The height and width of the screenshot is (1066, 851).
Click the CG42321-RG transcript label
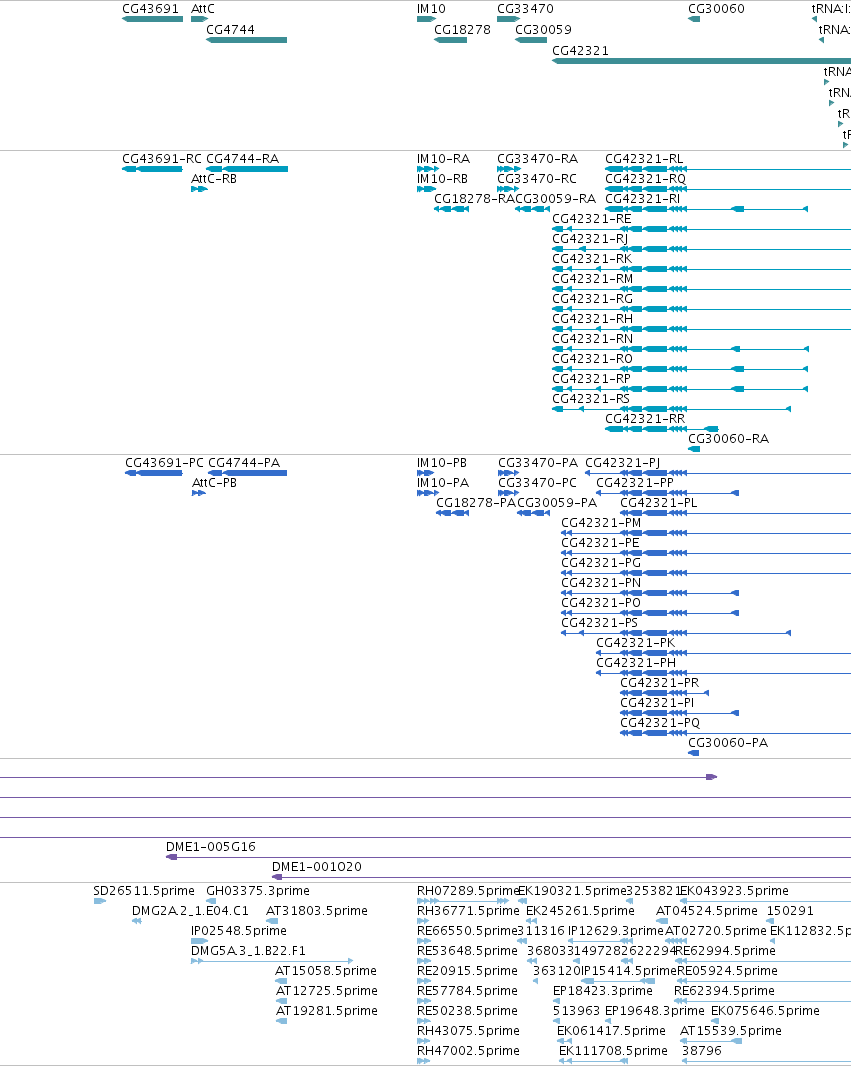(x=593, y=299)
